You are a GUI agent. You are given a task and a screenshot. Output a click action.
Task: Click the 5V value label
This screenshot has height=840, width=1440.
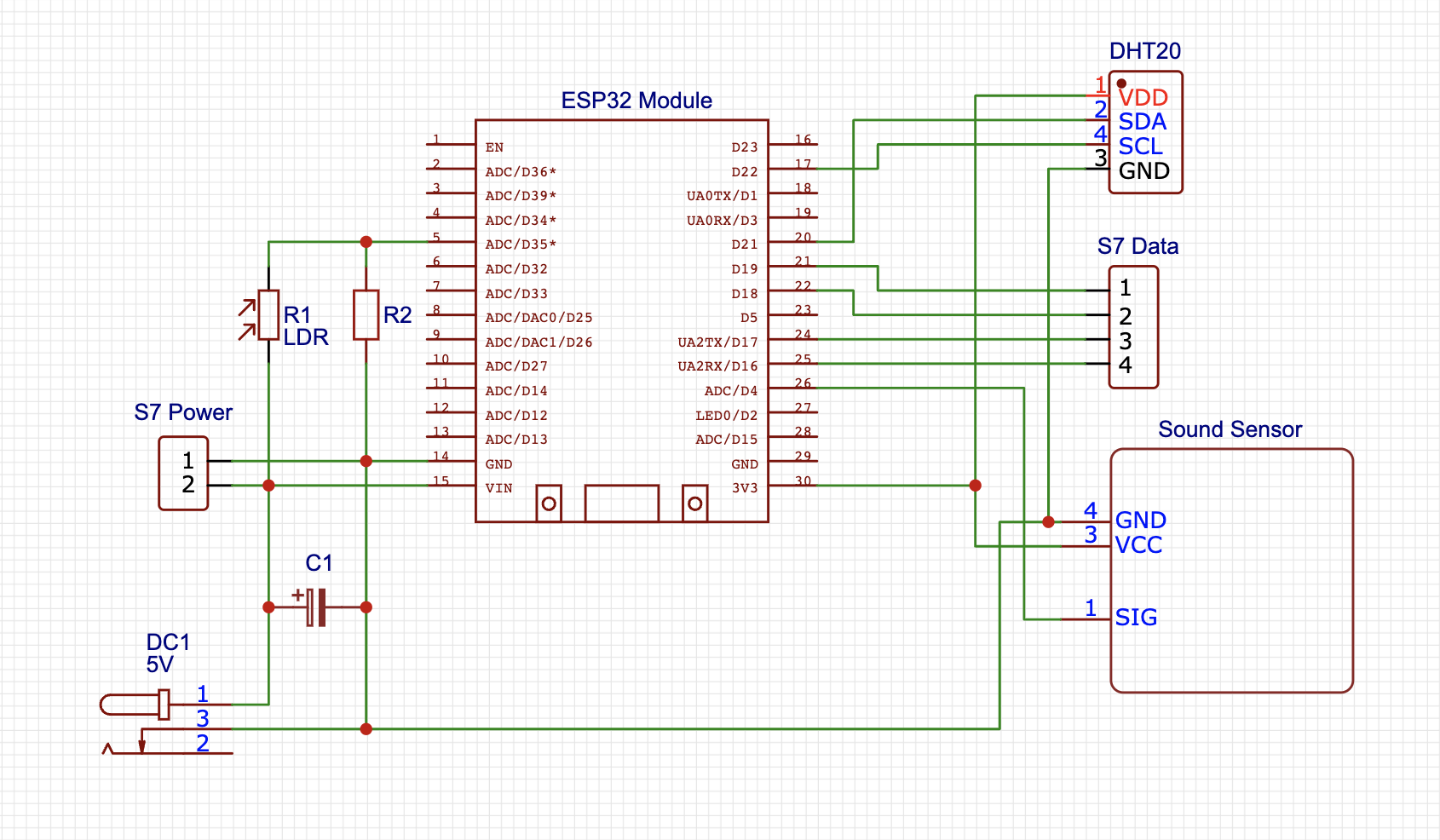[x=159, y=665]
